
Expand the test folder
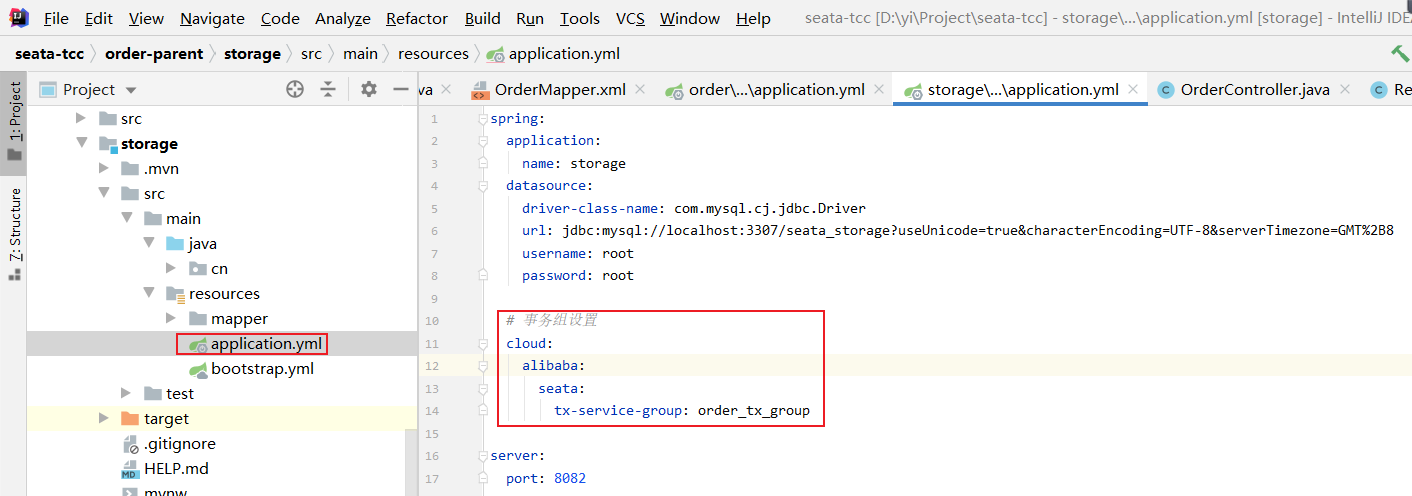126,394
